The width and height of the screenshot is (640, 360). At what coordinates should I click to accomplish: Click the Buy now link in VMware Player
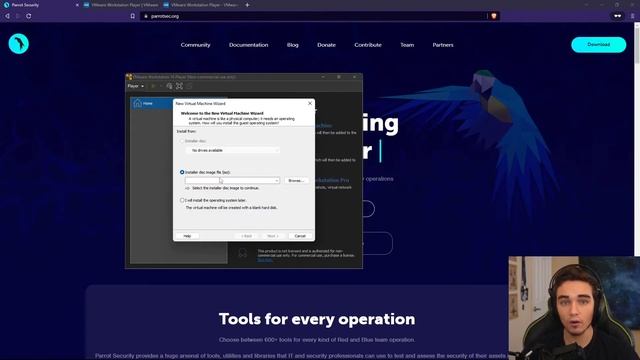tap(264, 260)
